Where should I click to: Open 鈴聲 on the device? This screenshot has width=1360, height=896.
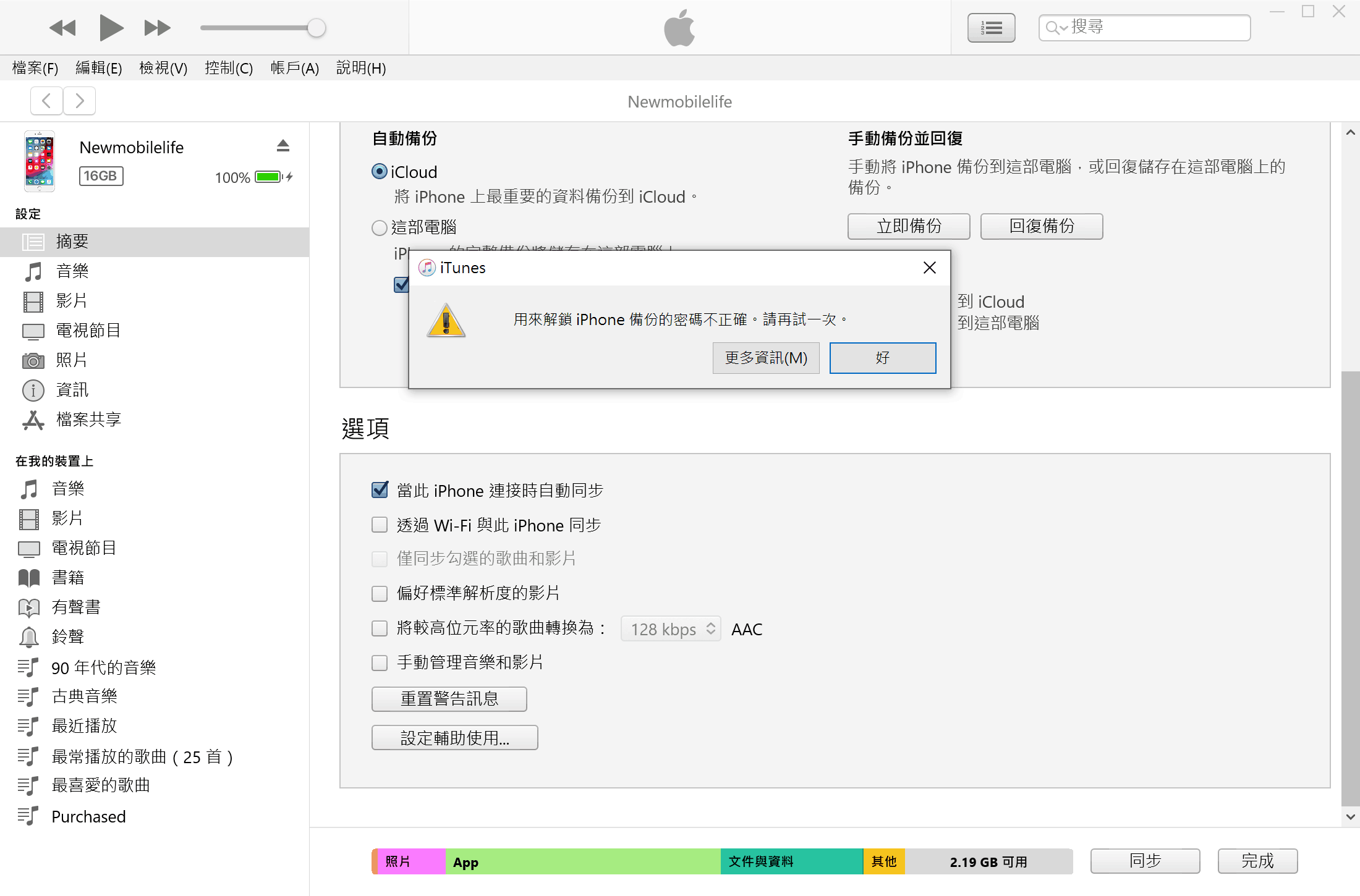[155, 637]
